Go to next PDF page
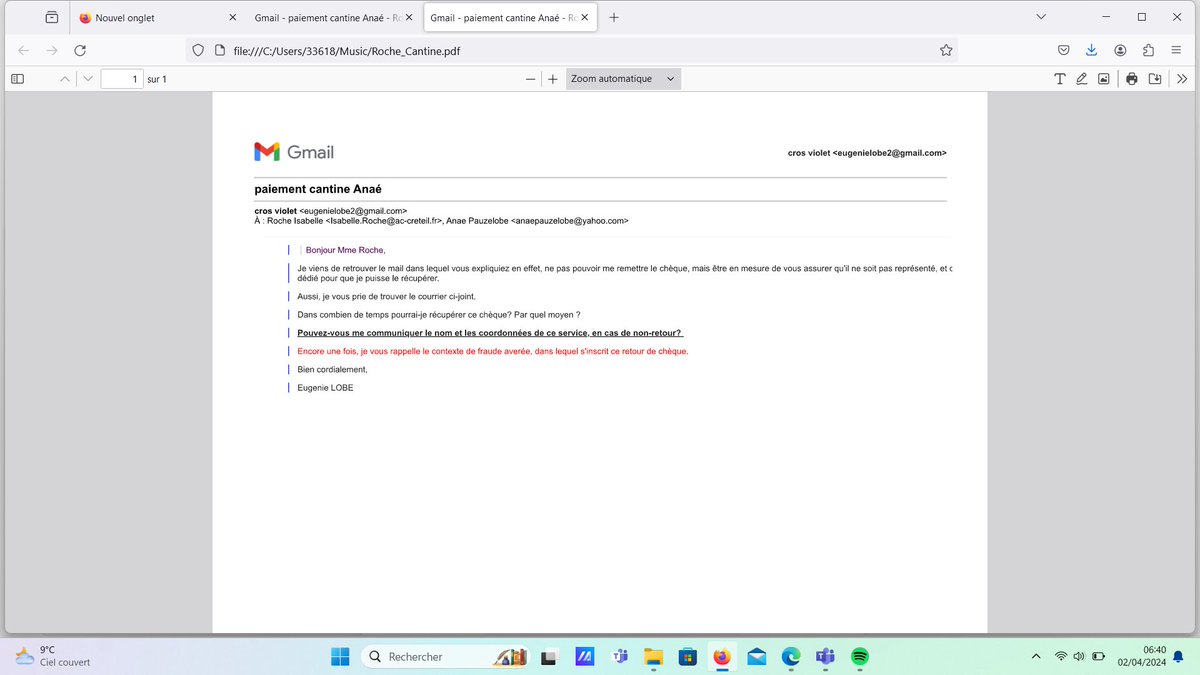1200x675 pixels. click(88, 79)
